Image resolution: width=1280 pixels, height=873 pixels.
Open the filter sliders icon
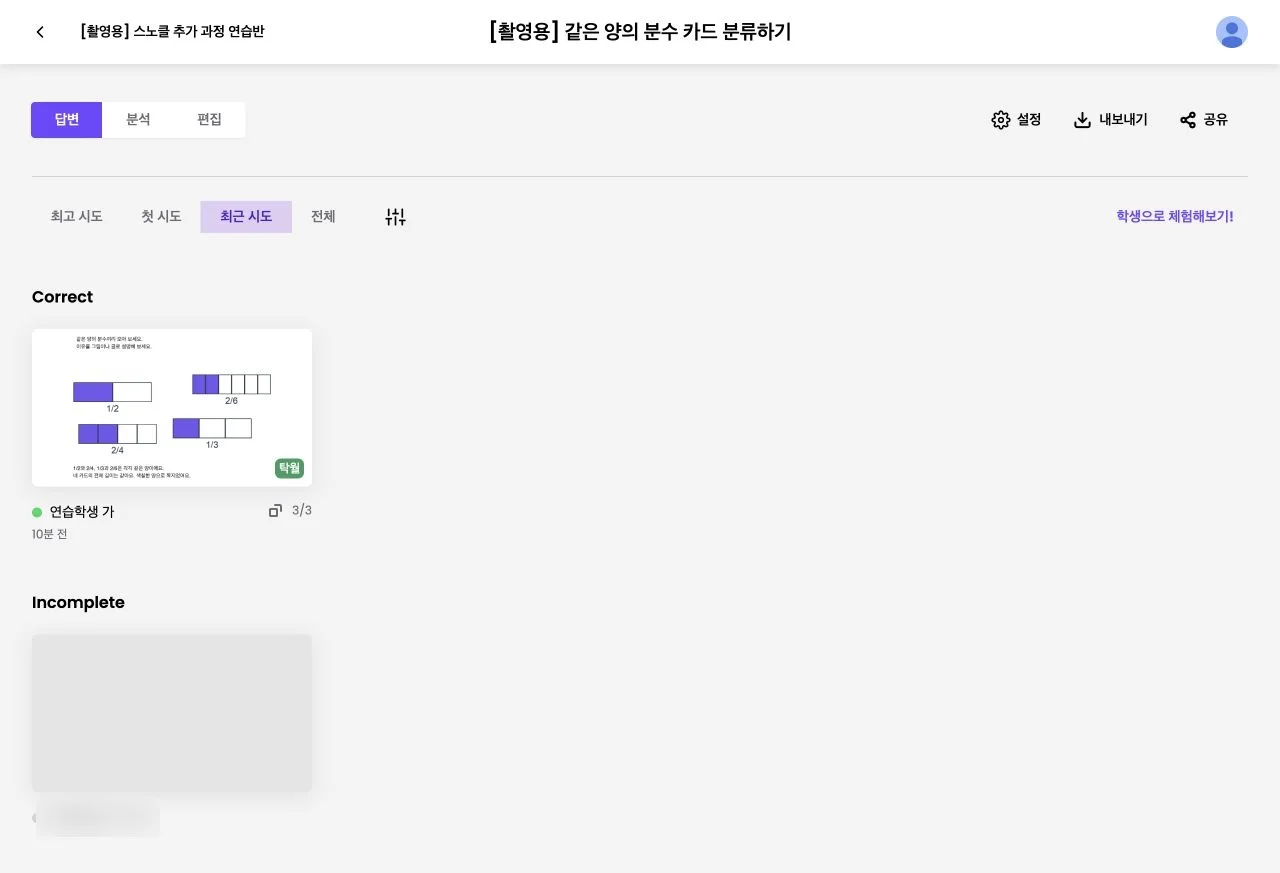[396, 217]
